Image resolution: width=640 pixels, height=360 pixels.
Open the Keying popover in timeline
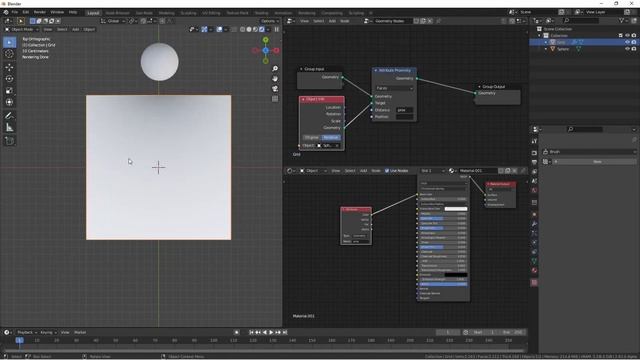[48, 332]
